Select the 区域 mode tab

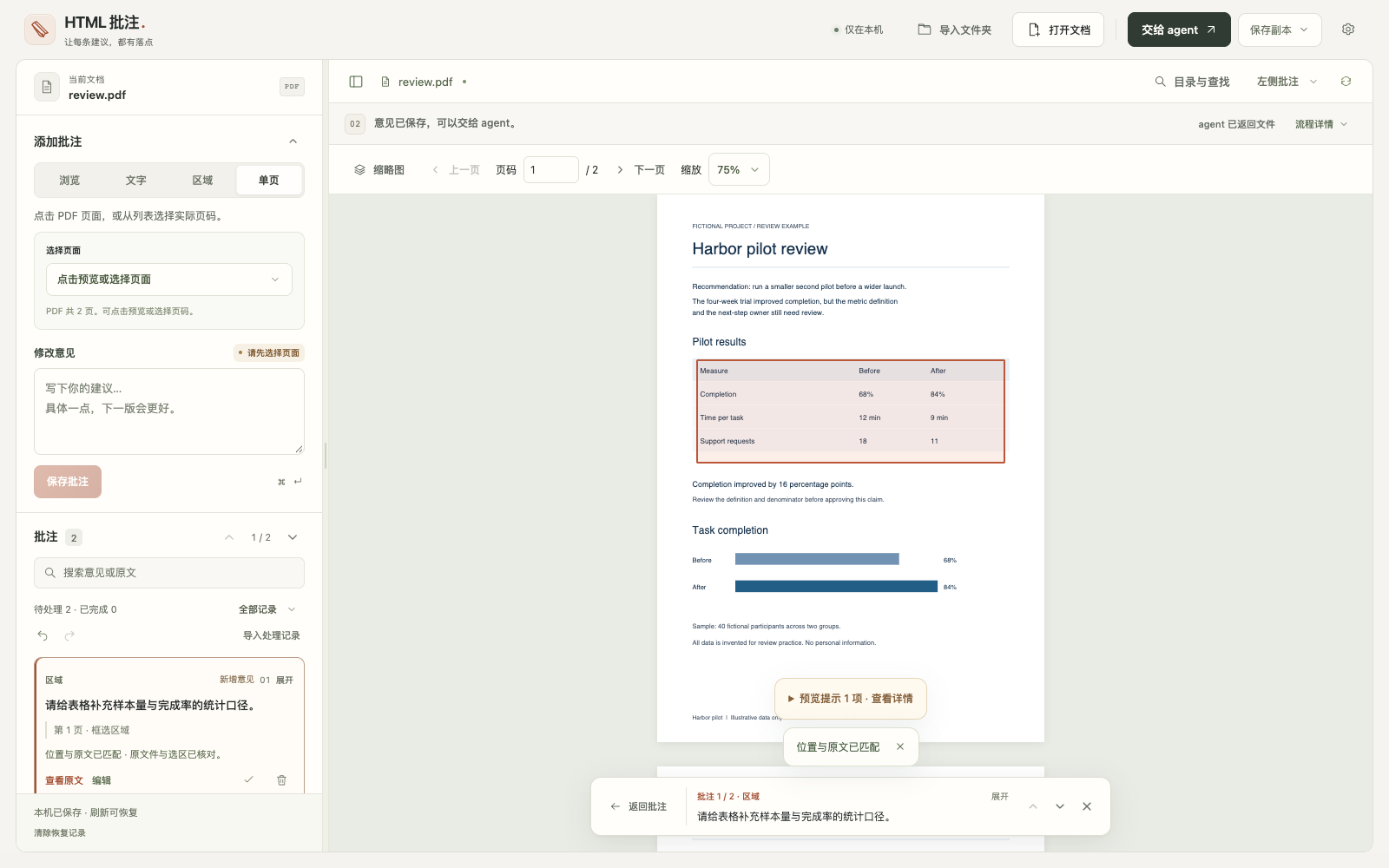202,181
